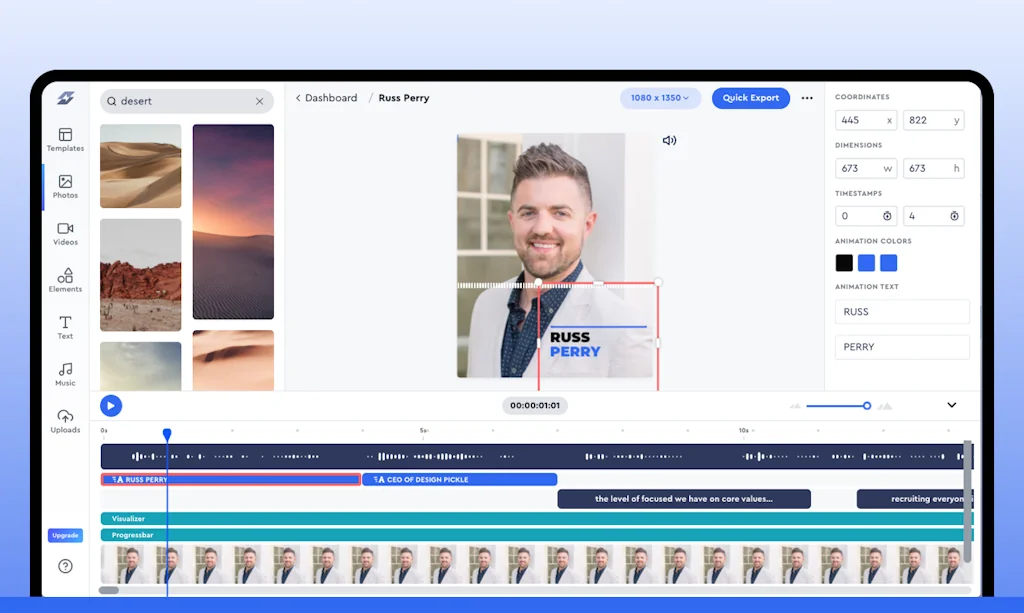Go back to Dashboard breadcrumb
Viewport: 1024px width, 613px height.
326,98
